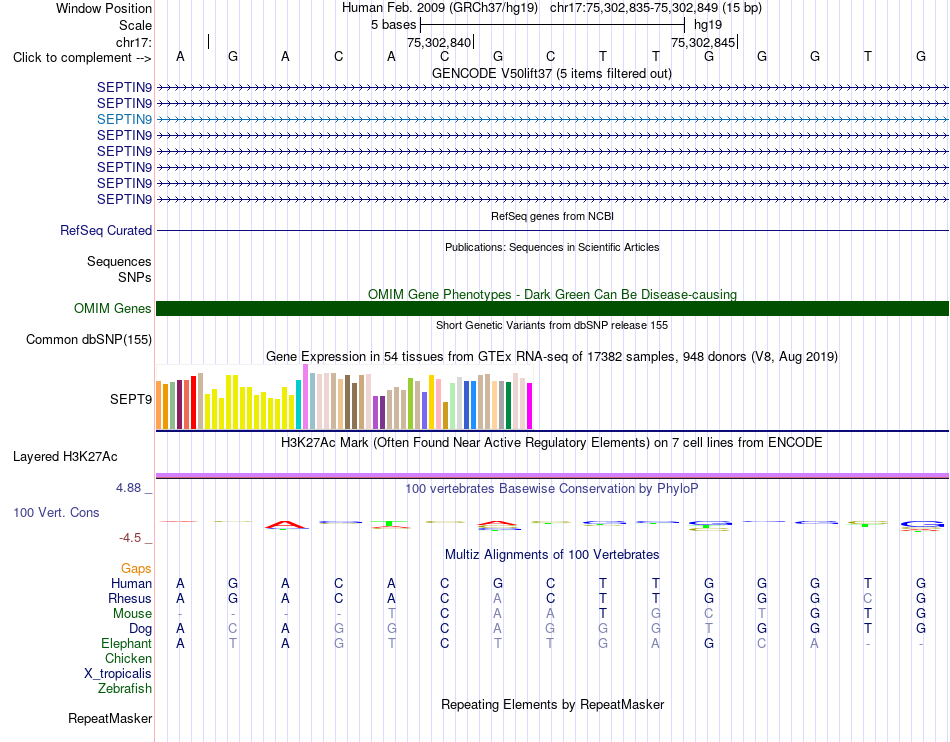
Task: Click the tallest violet bar in GTEx chart
Action: point(305,397)
